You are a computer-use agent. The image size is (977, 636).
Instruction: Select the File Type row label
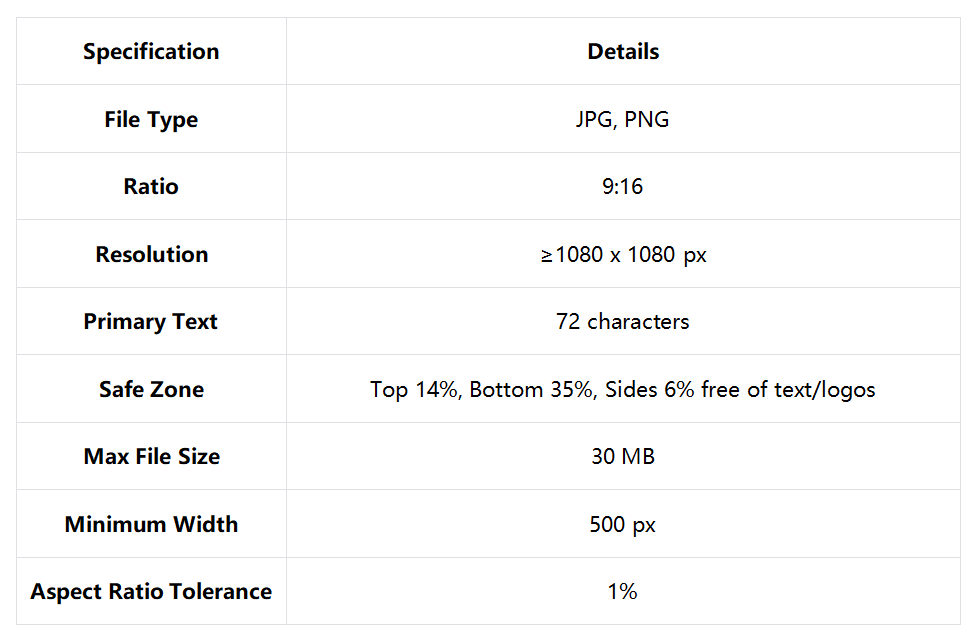tap(151, 120)
